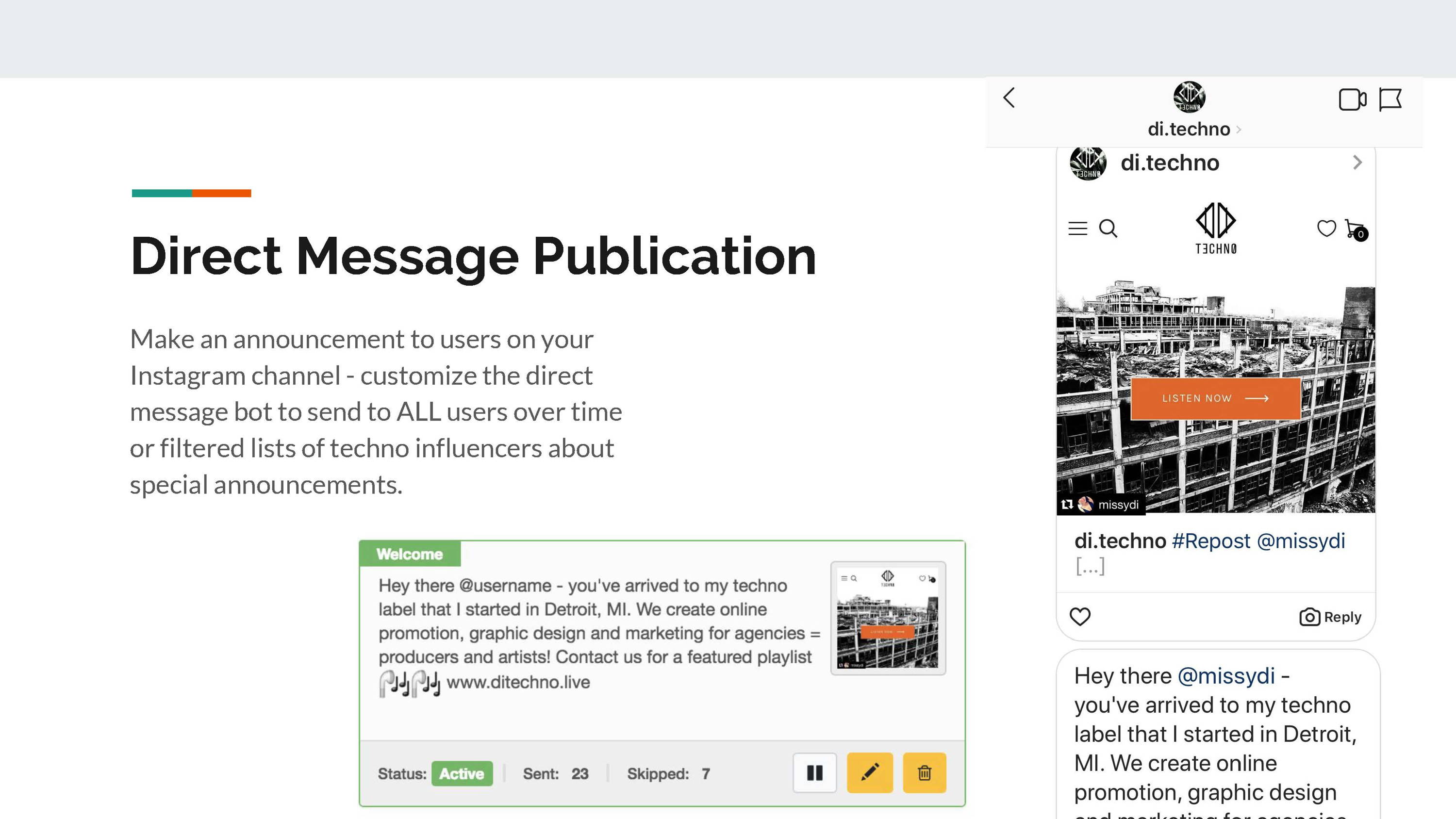Open @missydi mention in post caption
1456x819 pixels.
click(1301, 541)
